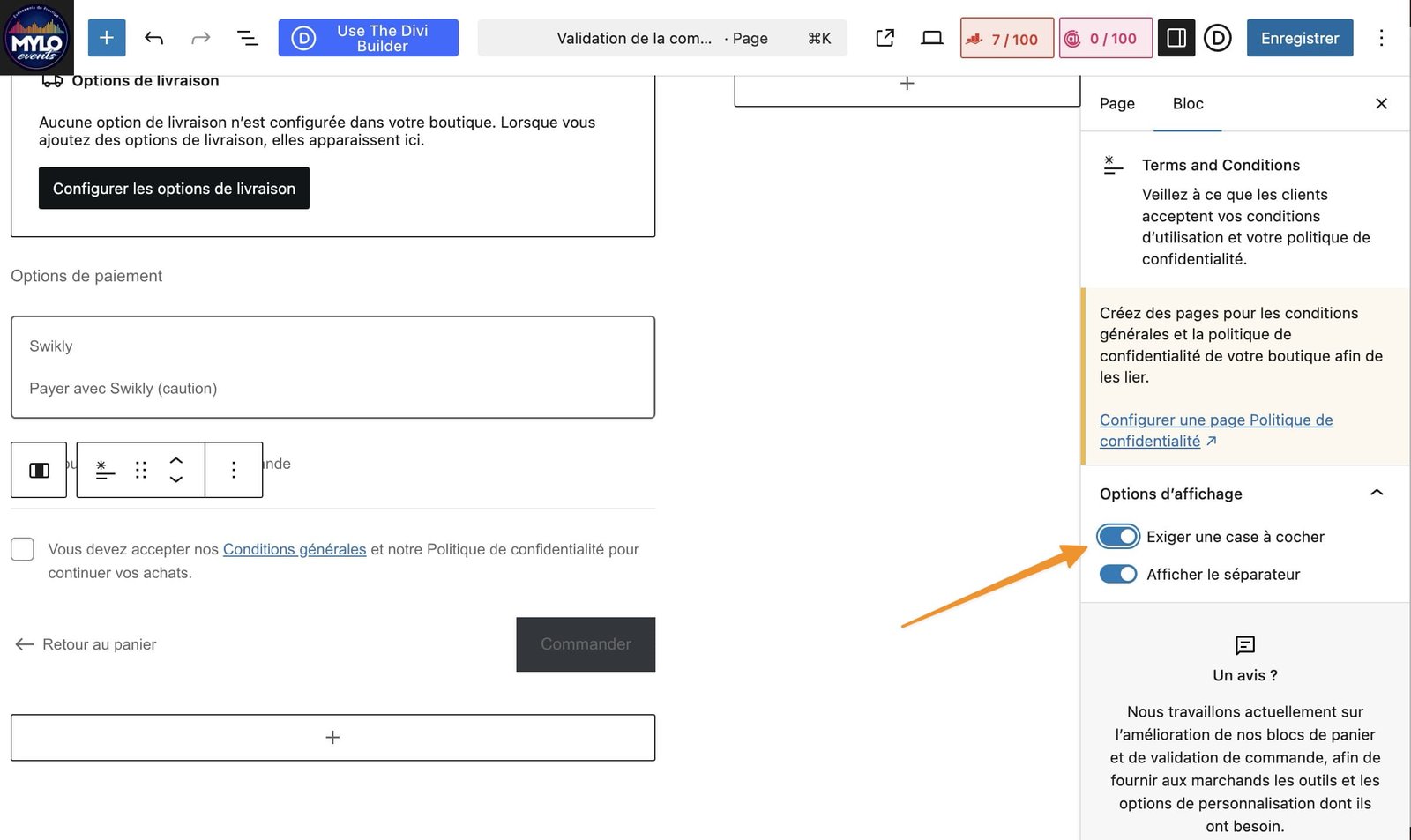Screen dimensions: 1411x840
Task: Disable the Afficher le séparateur toggle
Action: click(1117, 574)
